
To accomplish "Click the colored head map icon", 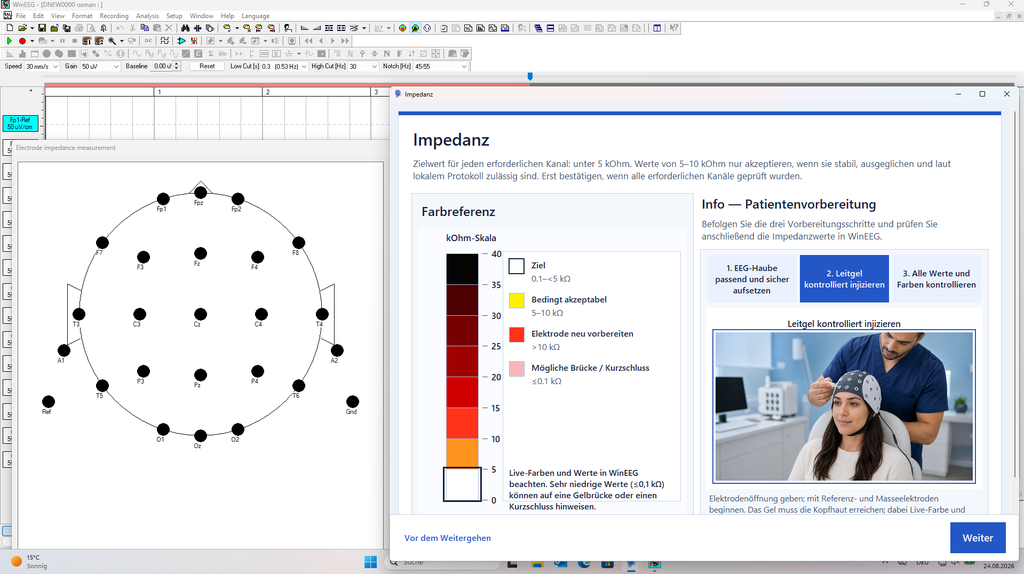I will 403,28.
